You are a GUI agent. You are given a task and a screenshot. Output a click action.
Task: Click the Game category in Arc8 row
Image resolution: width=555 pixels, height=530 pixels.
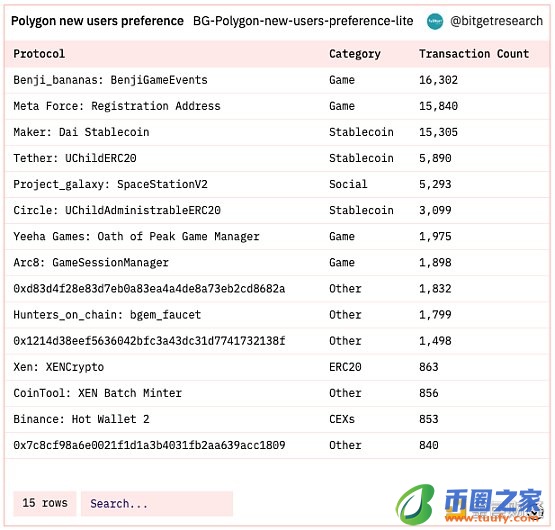pos(342,263)
